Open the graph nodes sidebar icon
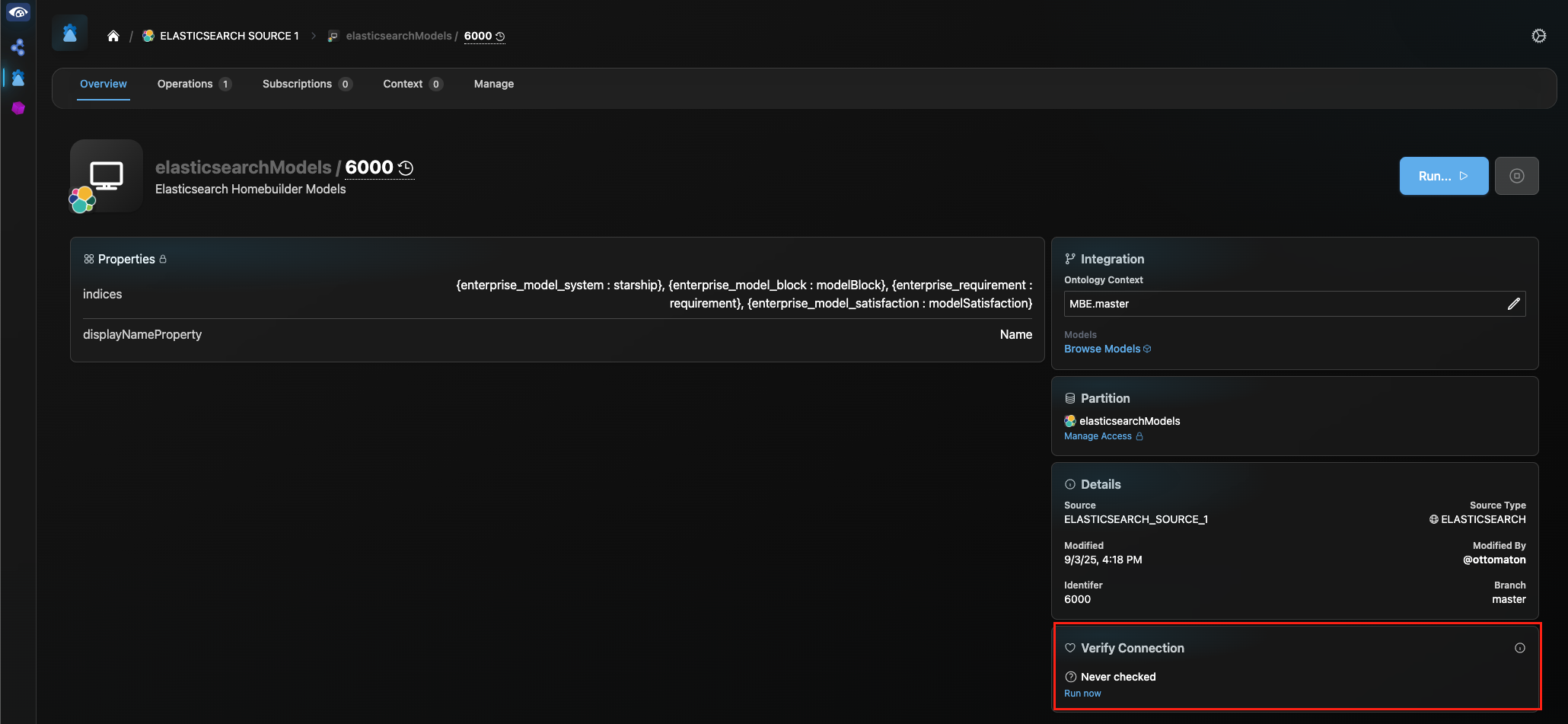This screenshot has height=724, width=1568. click(18, 47)
